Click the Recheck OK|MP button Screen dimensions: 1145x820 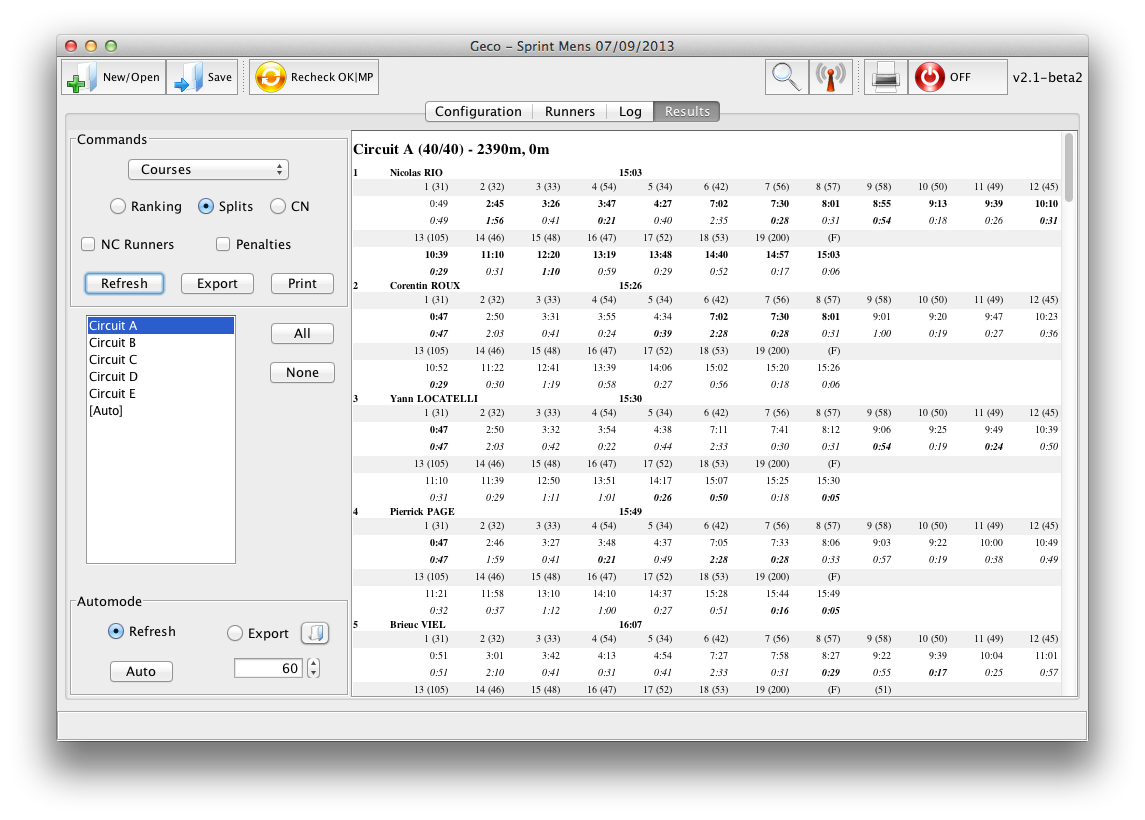click(x=314, y=77)
